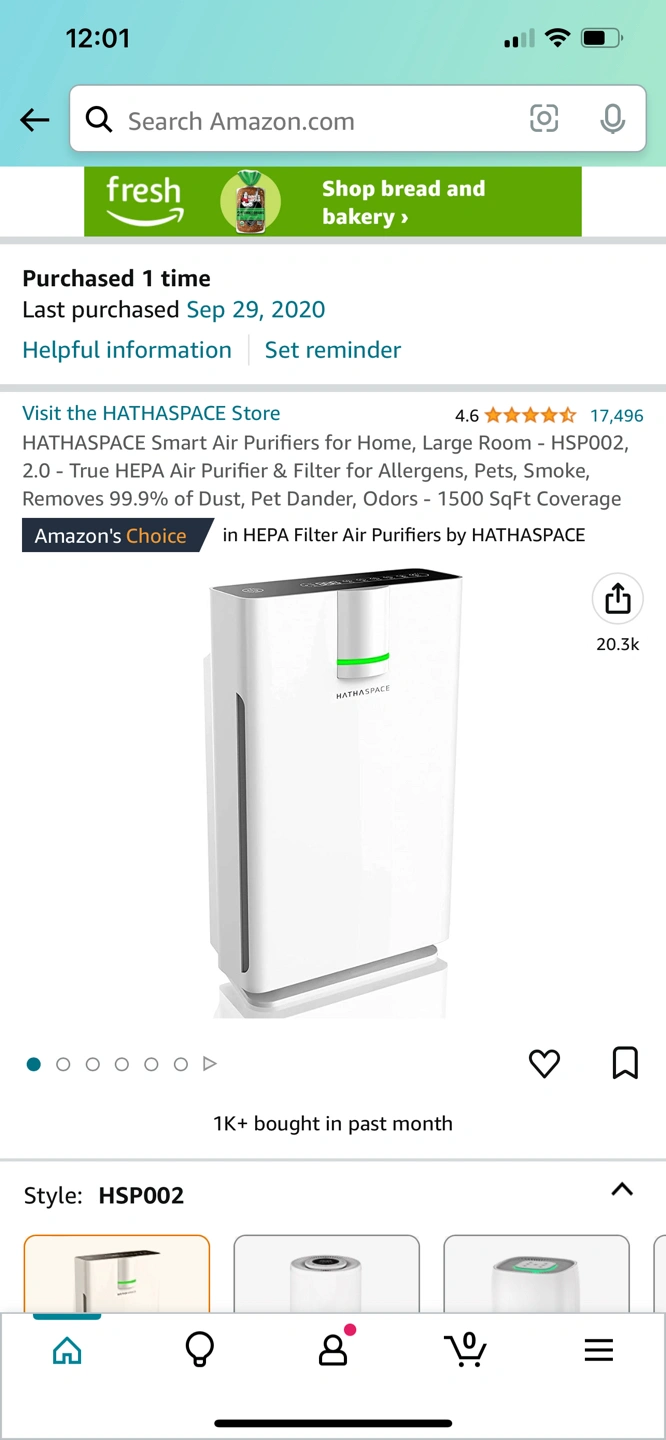Screen dimensions: 666x1440
Task: Tap the microphone voice search icon
Action: pos(613,120)
